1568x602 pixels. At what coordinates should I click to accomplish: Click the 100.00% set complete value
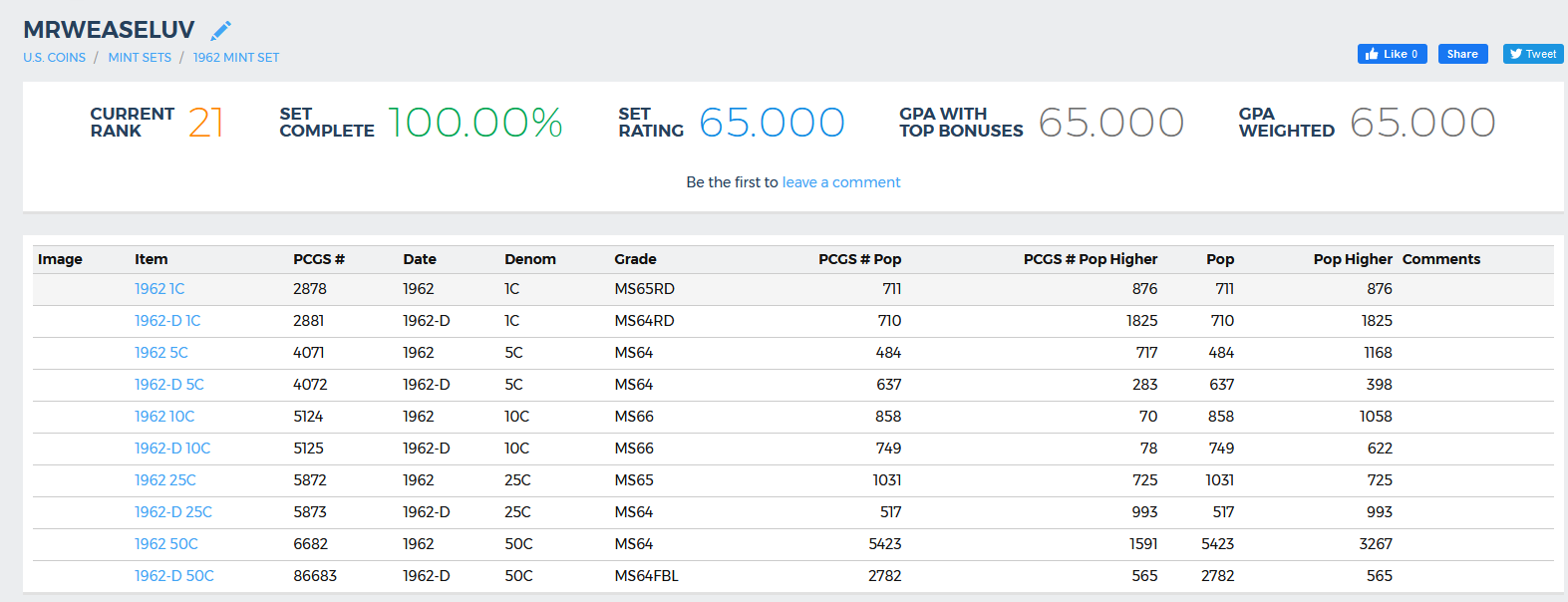[475, 123]
